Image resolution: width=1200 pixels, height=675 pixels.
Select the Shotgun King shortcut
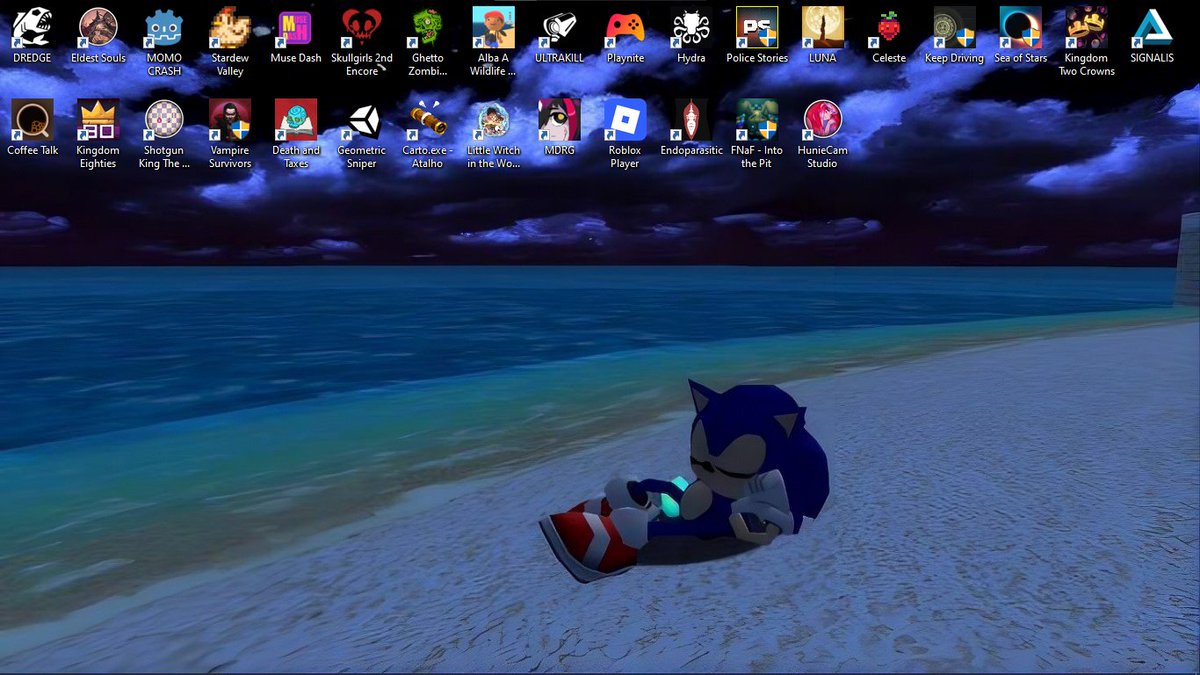164,120
